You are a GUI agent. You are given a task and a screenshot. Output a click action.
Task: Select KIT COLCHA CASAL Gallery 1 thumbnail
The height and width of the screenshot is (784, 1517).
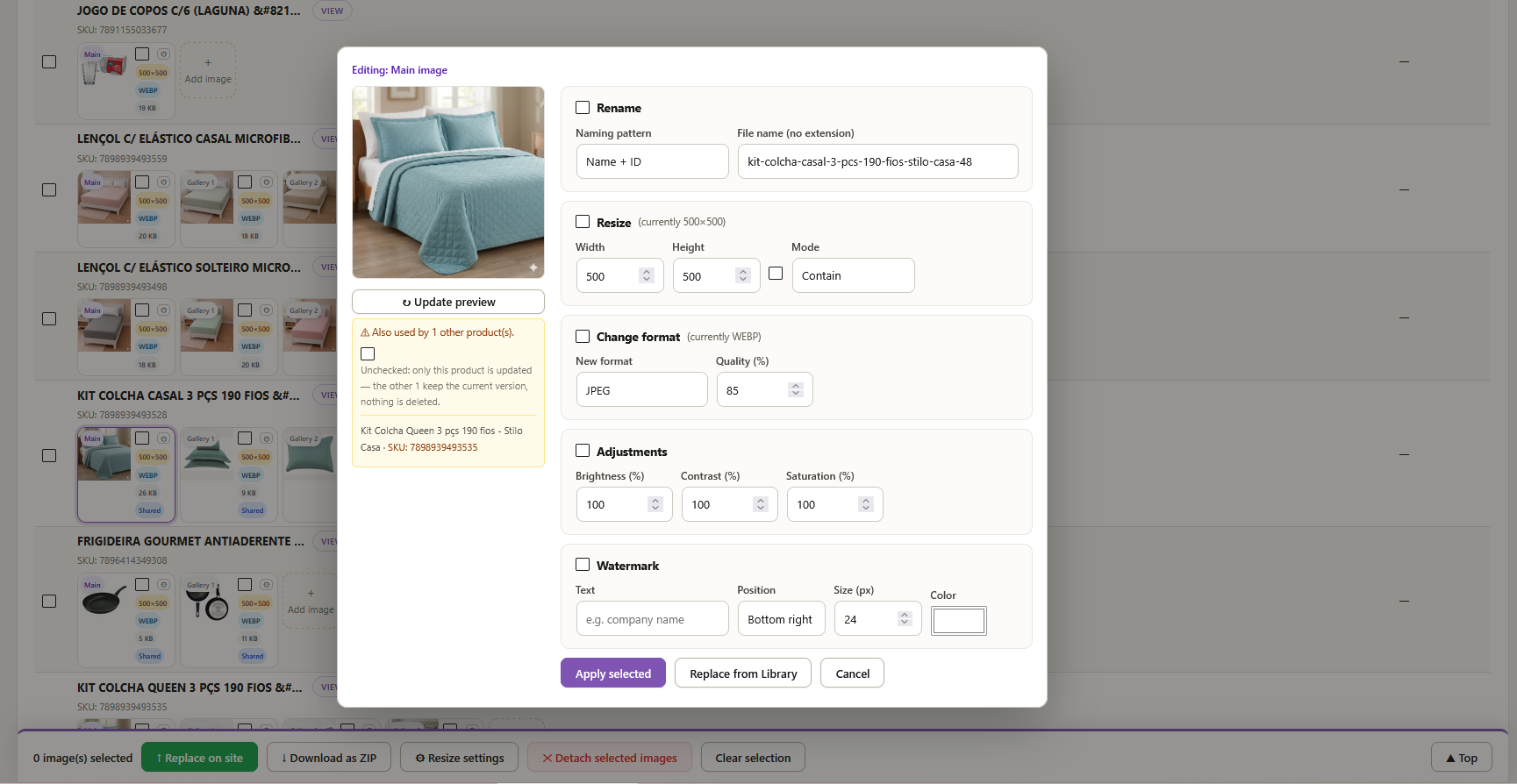tap(207, 454)
